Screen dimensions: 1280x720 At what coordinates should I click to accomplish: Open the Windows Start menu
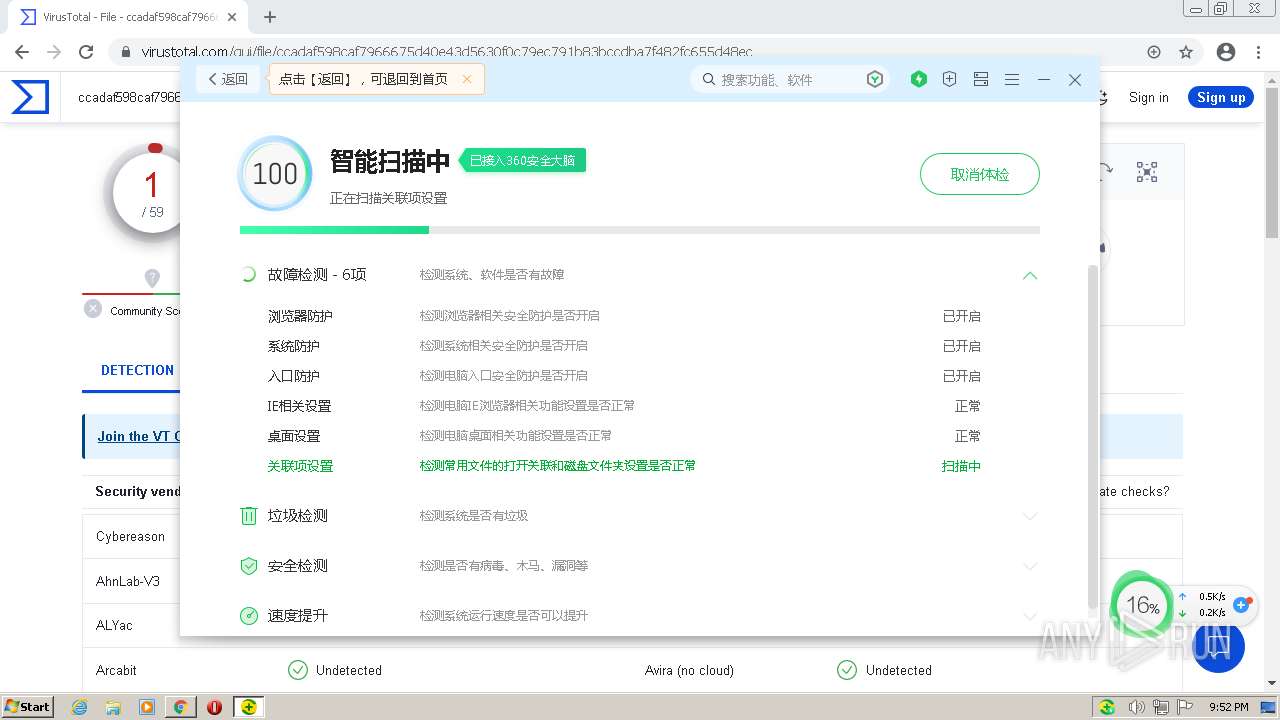pyautogui.click(x=28, y=706)
